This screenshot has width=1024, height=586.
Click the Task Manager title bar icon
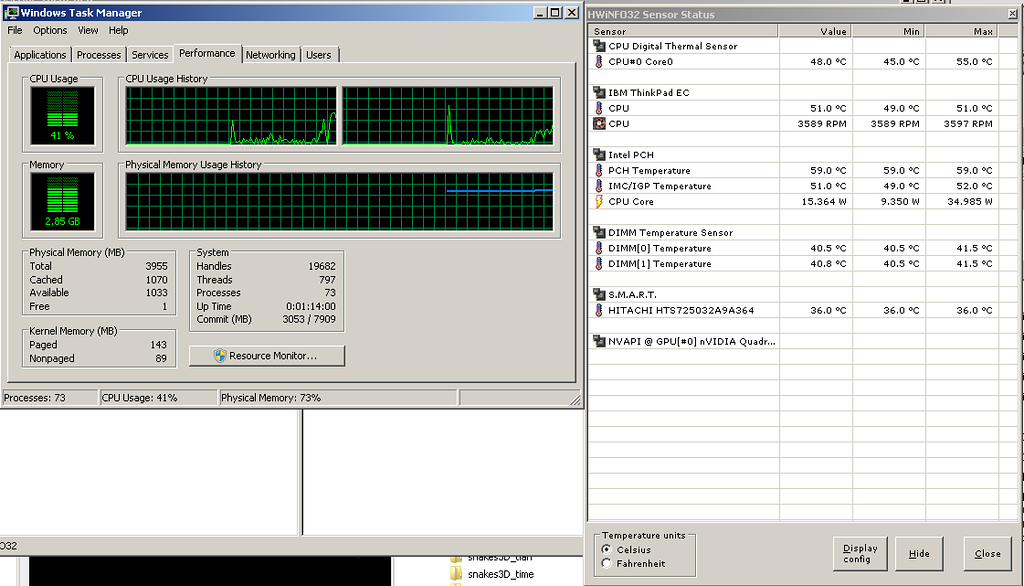pos(12,12)
